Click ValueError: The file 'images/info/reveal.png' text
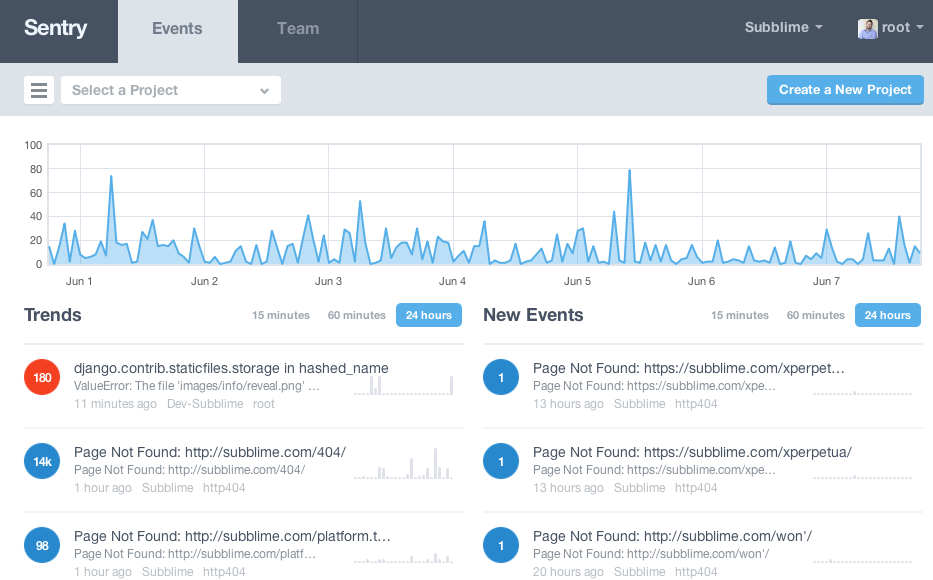The height and width of the screenshot is (580, 933). click(x=196, y=386)
